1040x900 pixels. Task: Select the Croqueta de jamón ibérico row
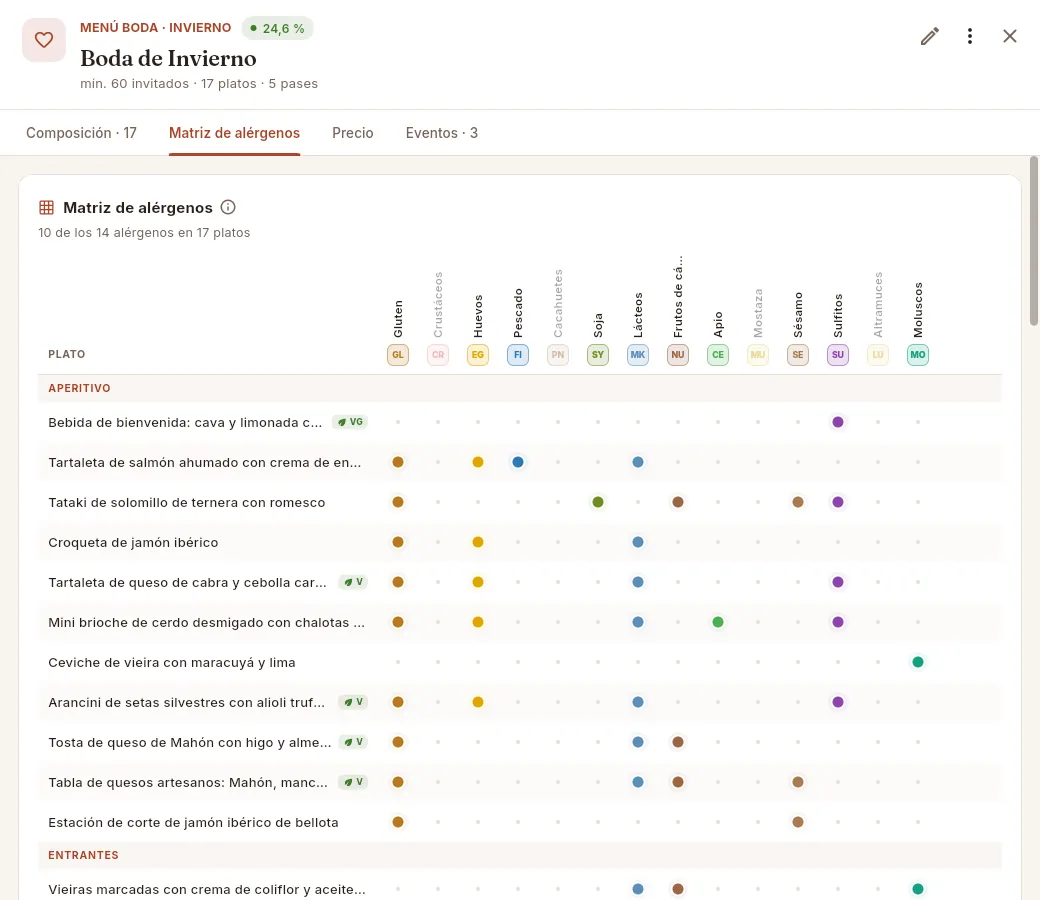click(x=519, y=543)
